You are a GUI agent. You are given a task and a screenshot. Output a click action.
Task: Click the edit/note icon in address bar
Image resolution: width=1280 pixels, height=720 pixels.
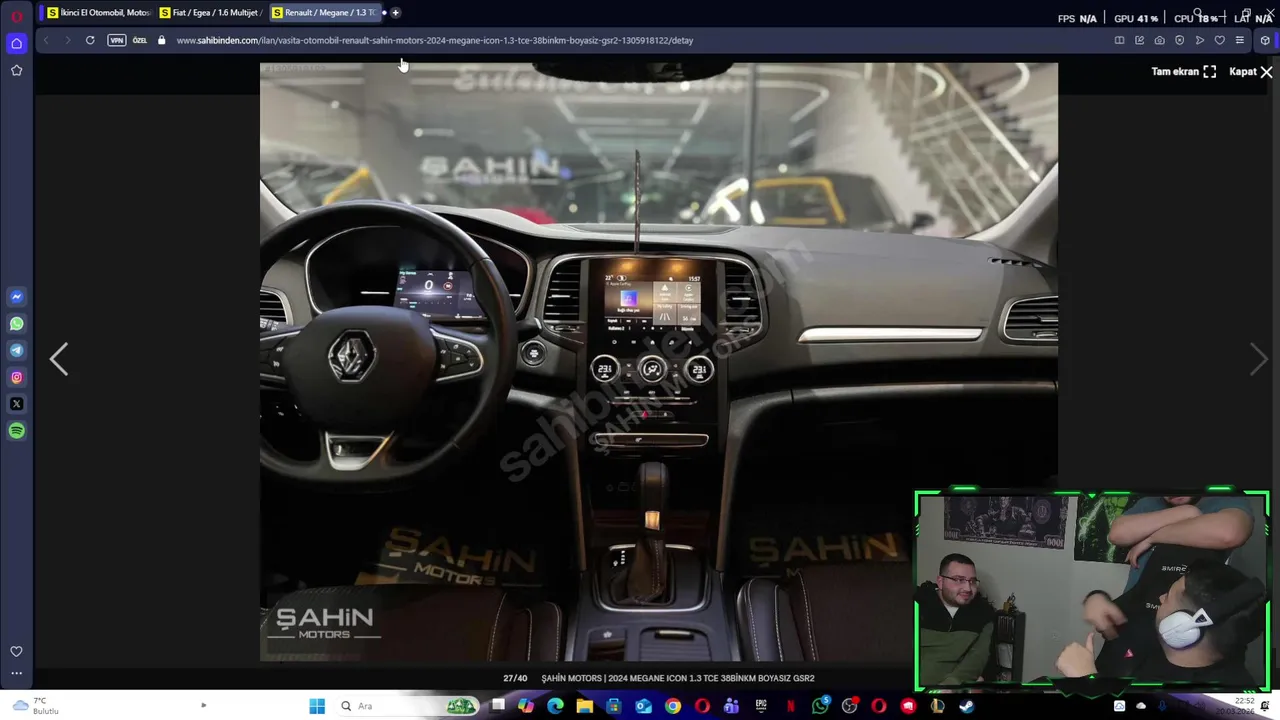[x=1139, y=40]
